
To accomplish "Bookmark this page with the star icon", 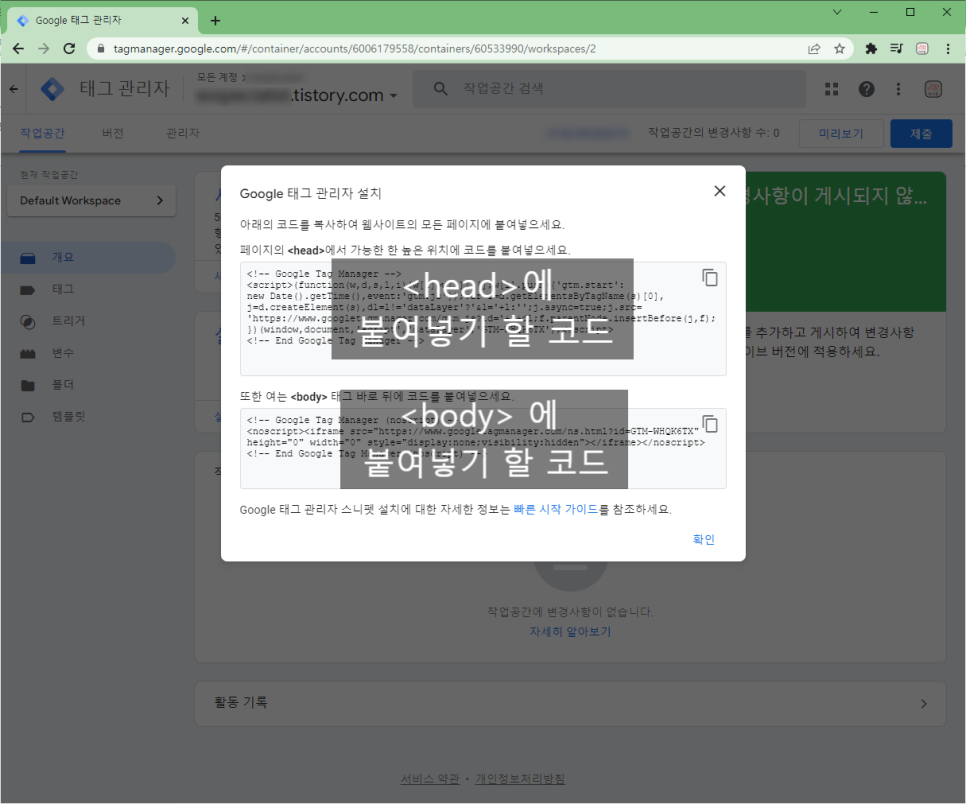I will pyautogui.click(x=839, y=49).
